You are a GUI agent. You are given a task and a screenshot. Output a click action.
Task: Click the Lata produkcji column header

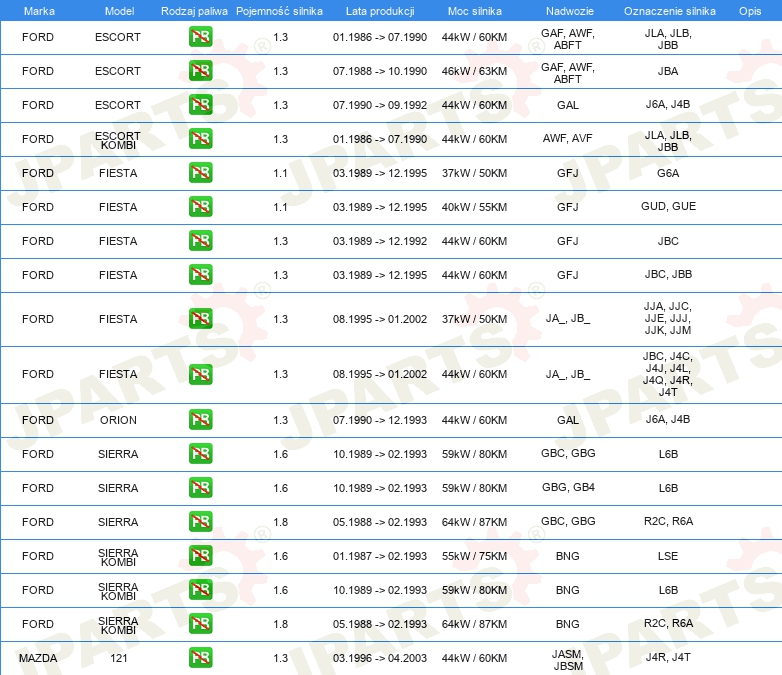pos(380,11)
